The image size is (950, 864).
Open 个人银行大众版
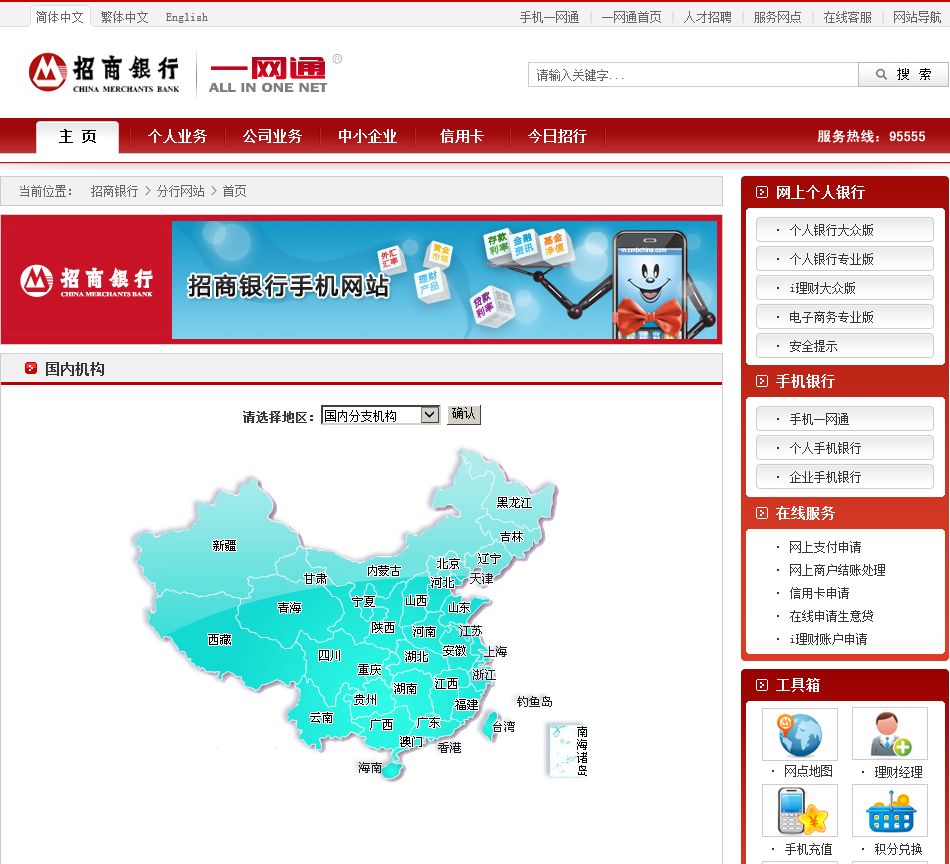pos(845,230)
